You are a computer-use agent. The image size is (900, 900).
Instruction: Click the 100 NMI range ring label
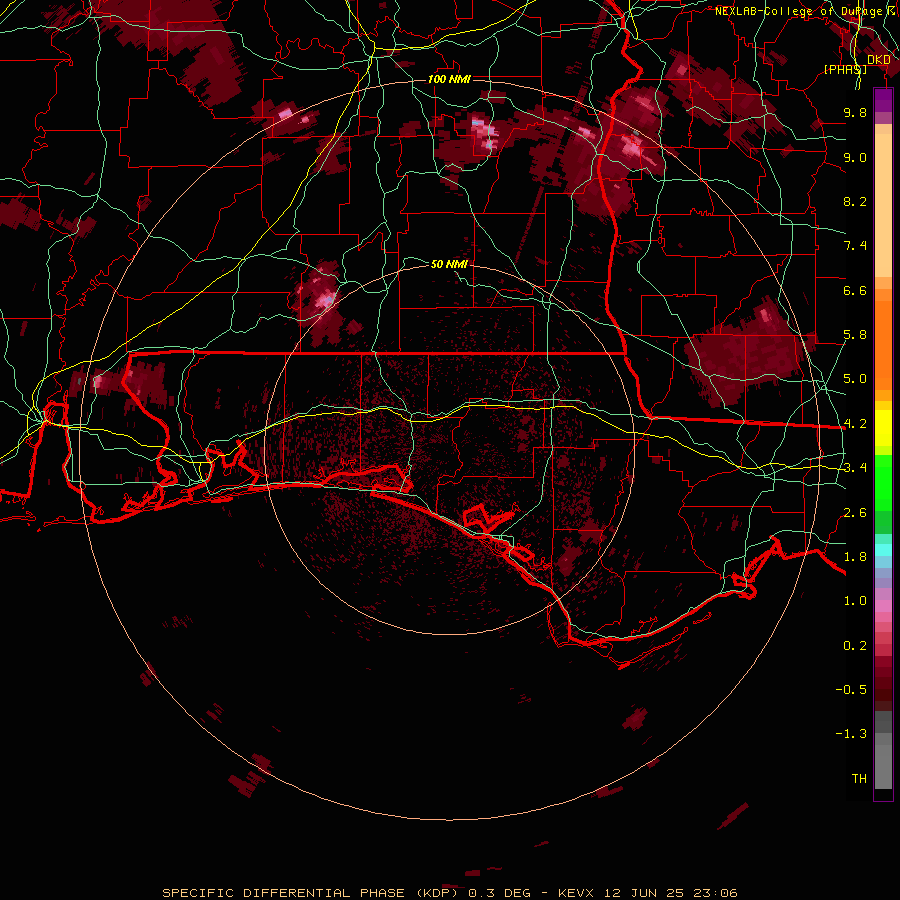449,79
